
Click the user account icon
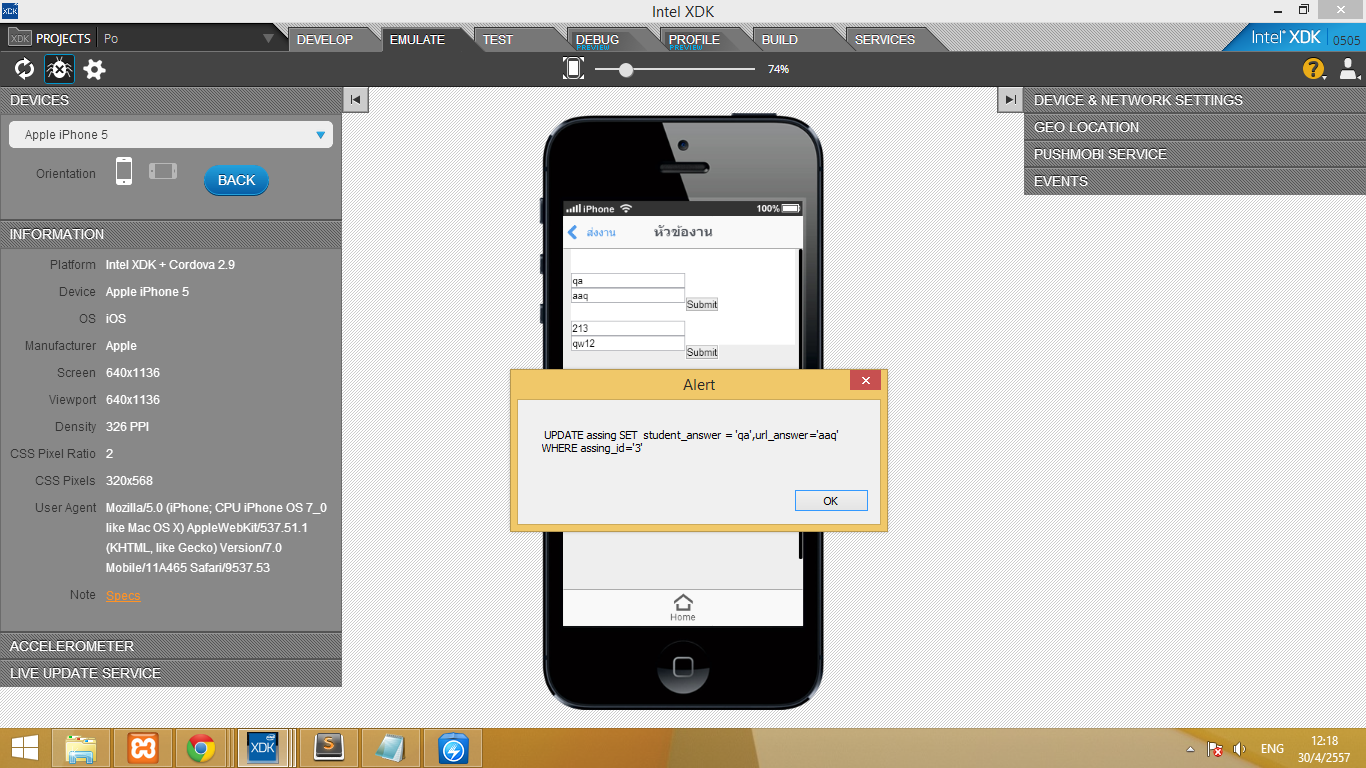1349,69
